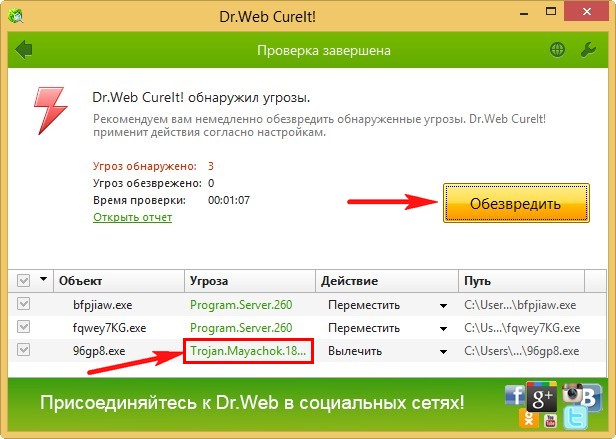Open action dropdown for 96gp8.exe
Viewport: 616px width, 439px height.
tap(444, 351)
